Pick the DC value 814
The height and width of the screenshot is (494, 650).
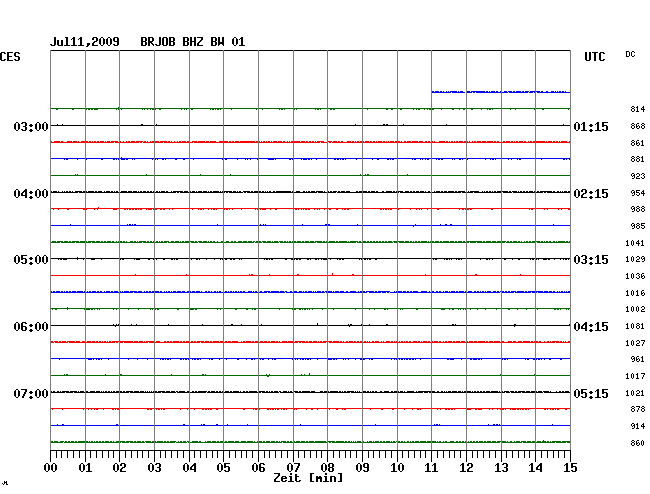click(638, 109)
